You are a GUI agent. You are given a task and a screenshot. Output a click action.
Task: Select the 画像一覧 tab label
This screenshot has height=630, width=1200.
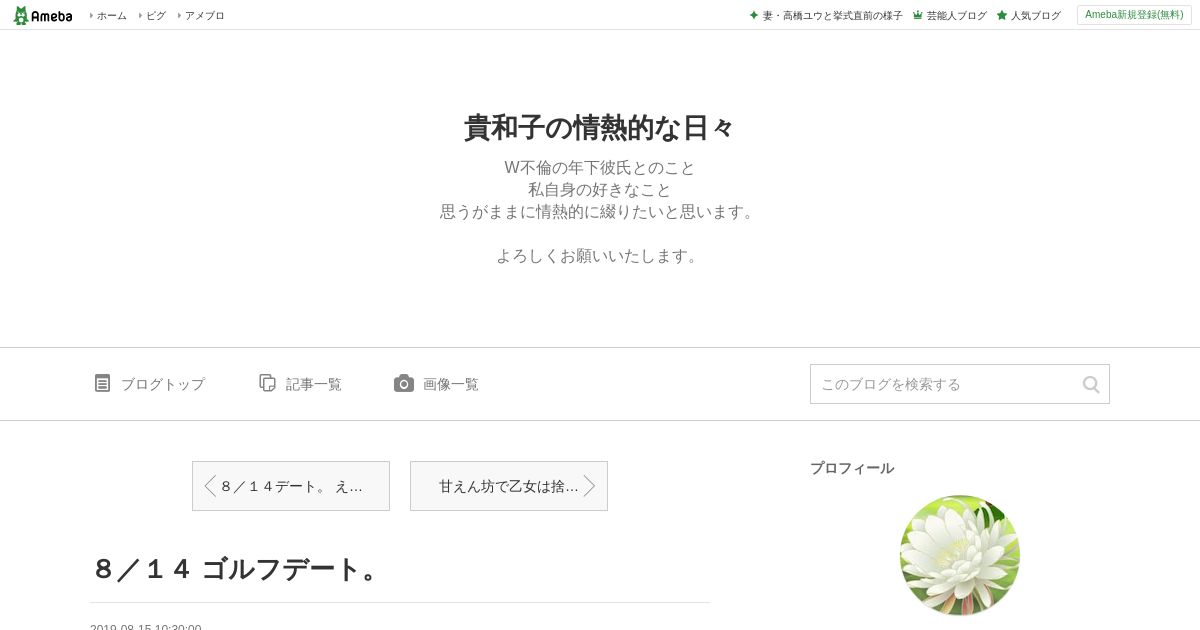(450, 384)
